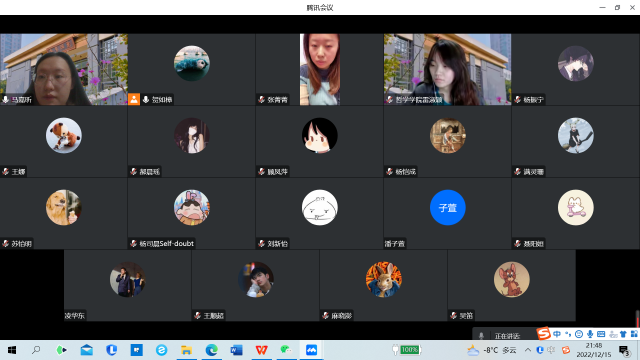Viewport: 640px width, 360px height.
Task: Open Microsoft Edge browser from taskbar
Action: (x=211, y=350)
